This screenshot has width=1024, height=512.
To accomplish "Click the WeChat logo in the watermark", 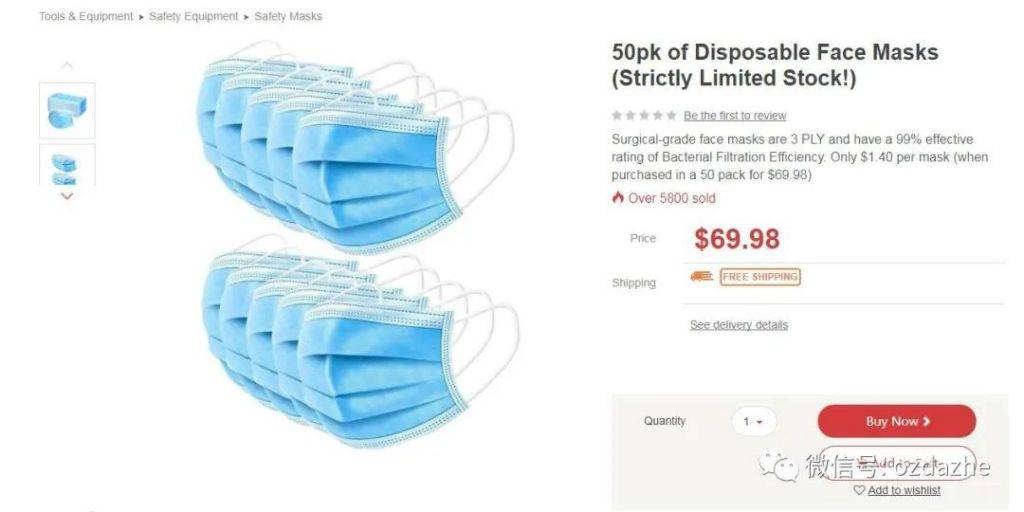I will (778, 465).
